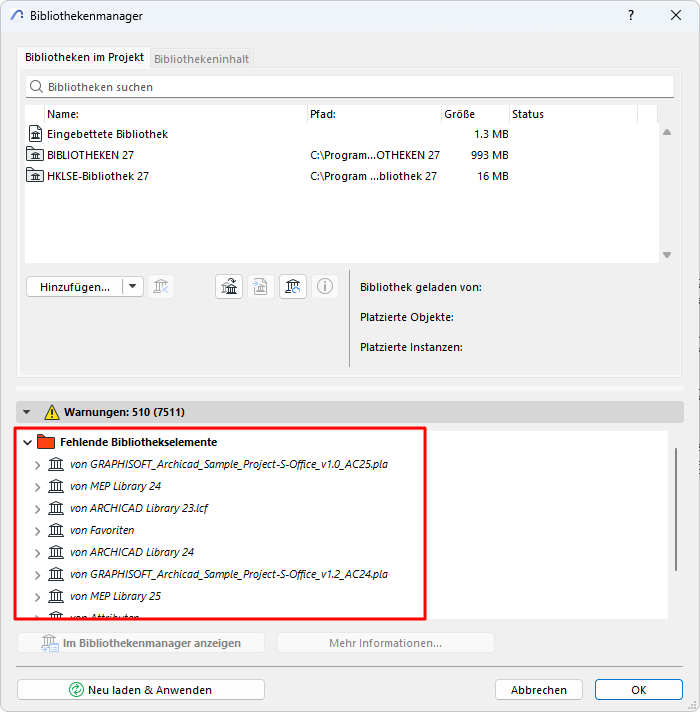700x712 pixels.
Task: Click the refresh library icon
Action: point(293,287)
